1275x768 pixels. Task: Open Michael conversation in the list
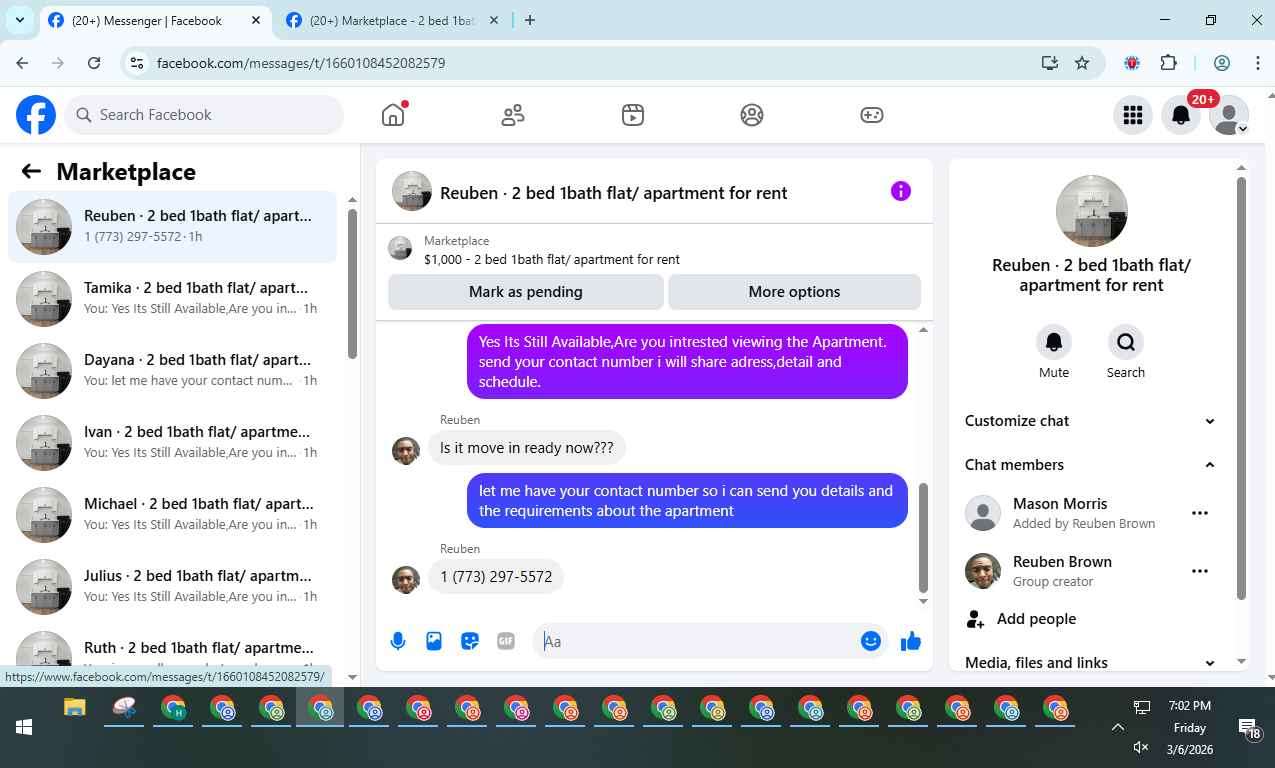[x=172, y=515]
